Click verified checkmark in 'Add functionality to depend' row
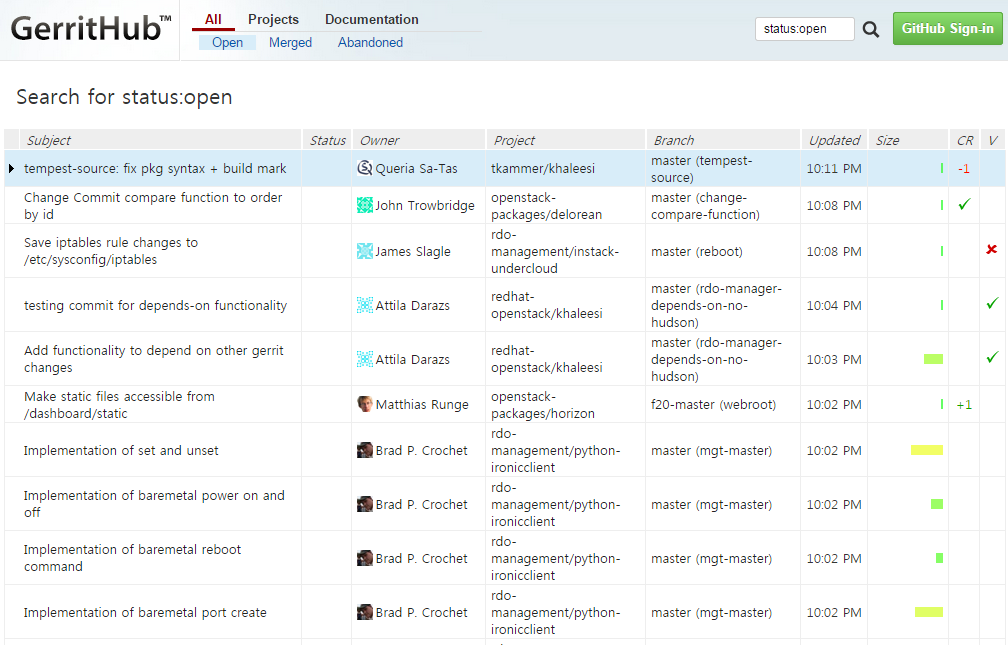The height and width of the screenshot is (645, 1008). [x=993, y=358]
